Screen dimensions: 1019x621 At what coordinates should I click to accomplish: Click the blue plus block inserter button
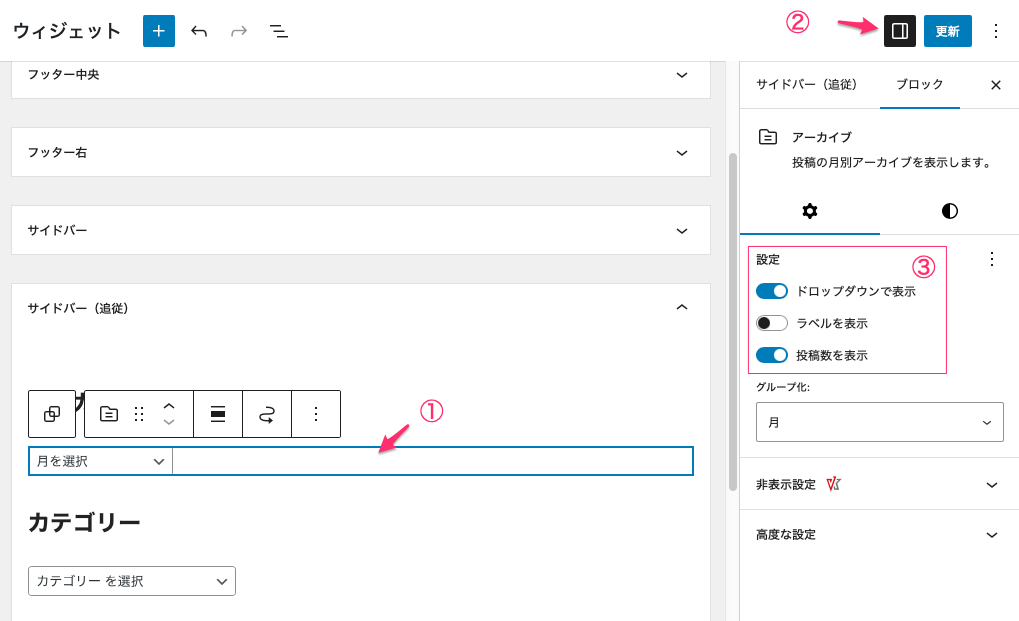[158, 31]
